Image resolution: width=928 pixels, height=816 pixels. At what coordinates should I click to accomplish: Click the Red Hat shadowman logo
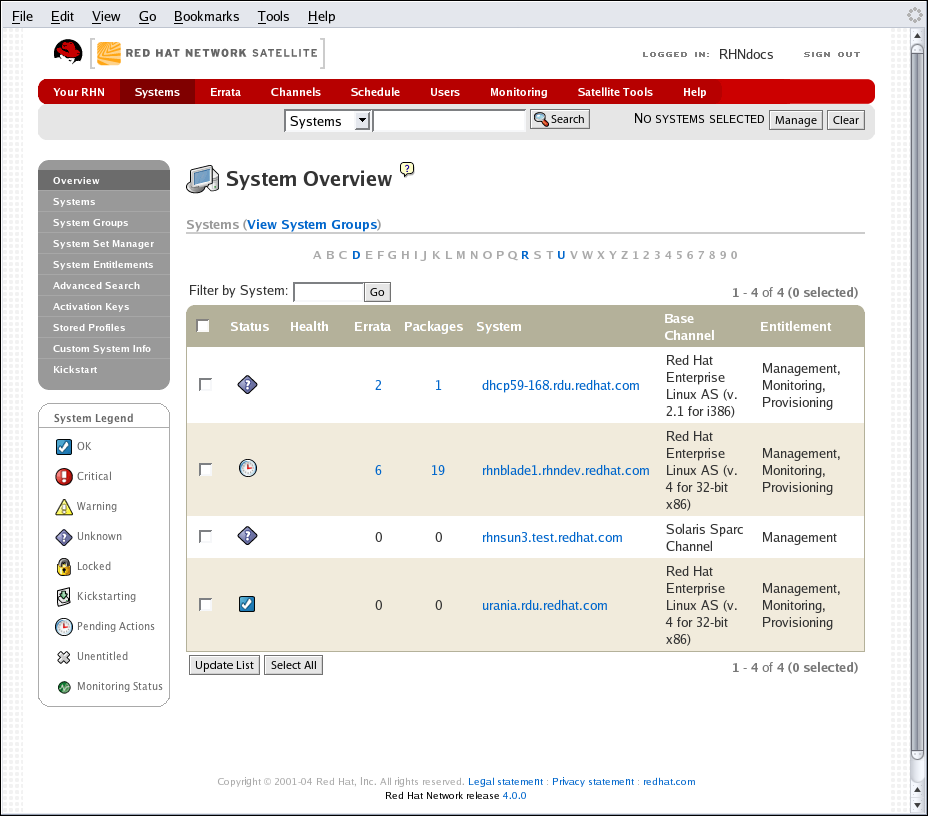[68, 52]
